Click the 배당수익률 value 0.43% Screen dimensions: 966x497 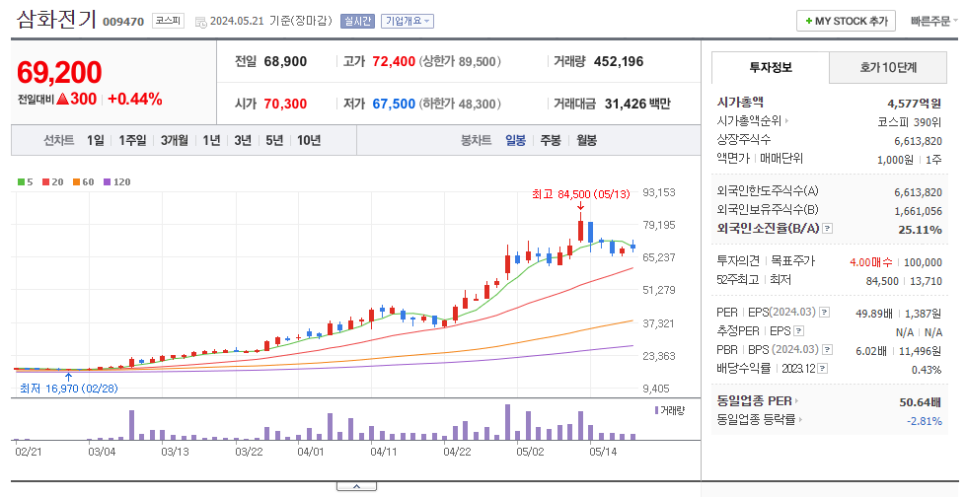coord(927,370)
